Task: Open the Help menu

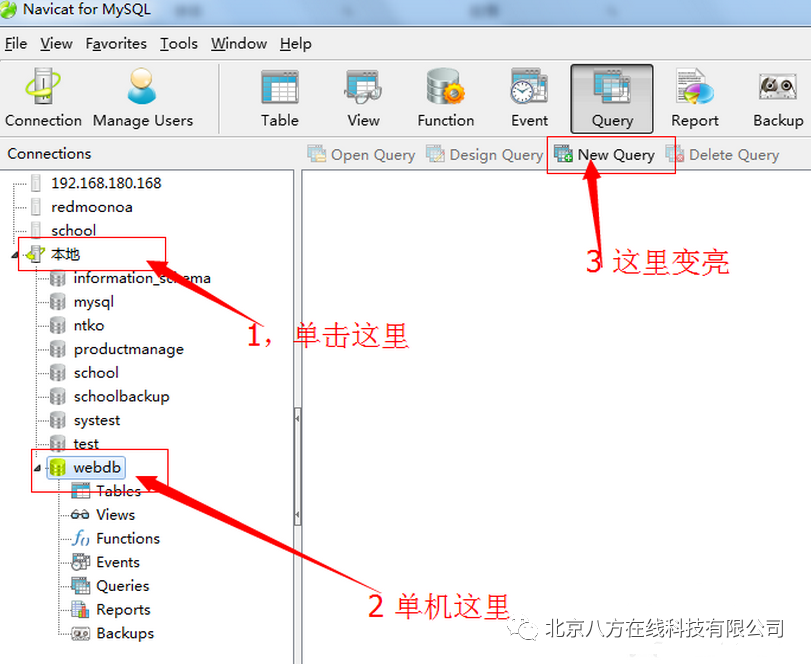Action: coord(295,43)
